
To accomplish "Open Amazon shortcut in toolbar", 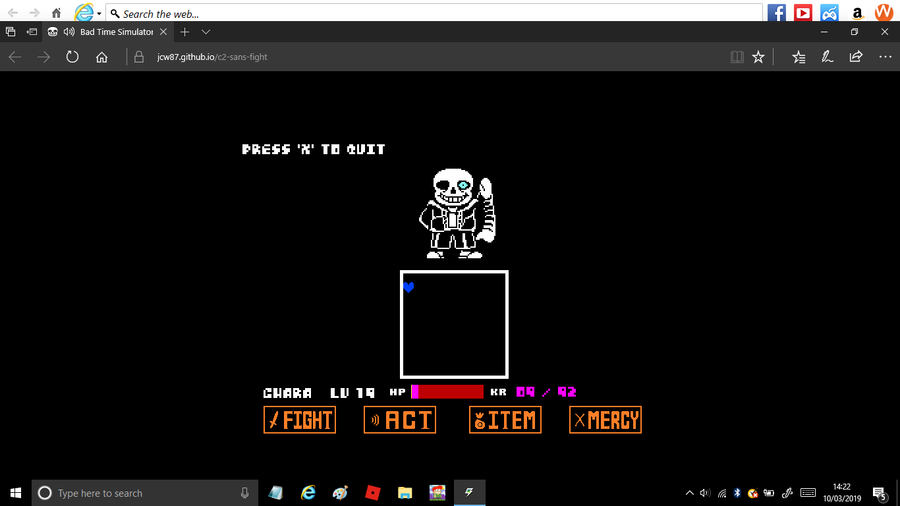I will [x=857, y=13].
